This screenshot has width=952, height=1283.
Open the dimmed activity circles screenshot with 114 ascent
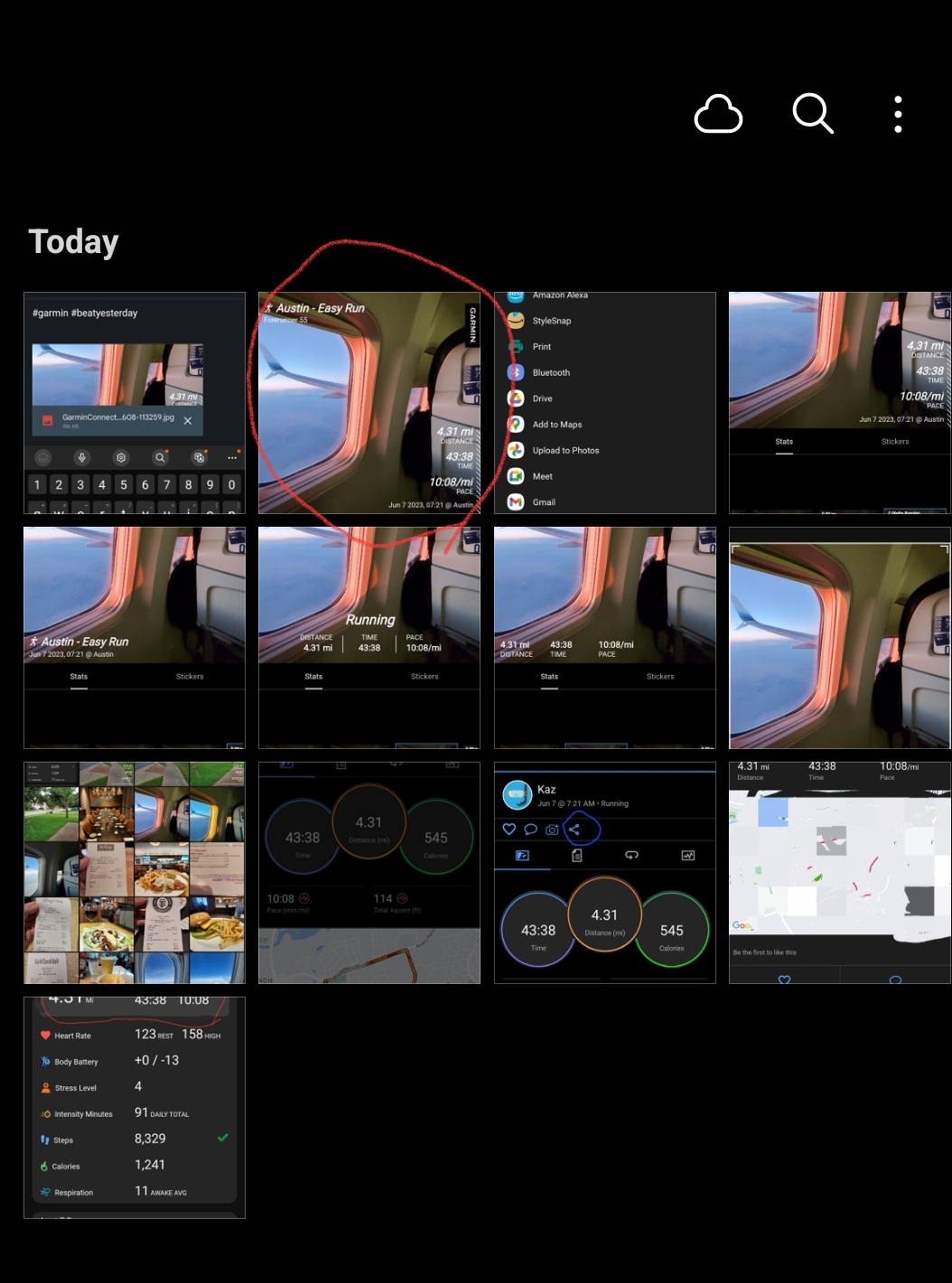pyautogui.click(x=369, y=873)
